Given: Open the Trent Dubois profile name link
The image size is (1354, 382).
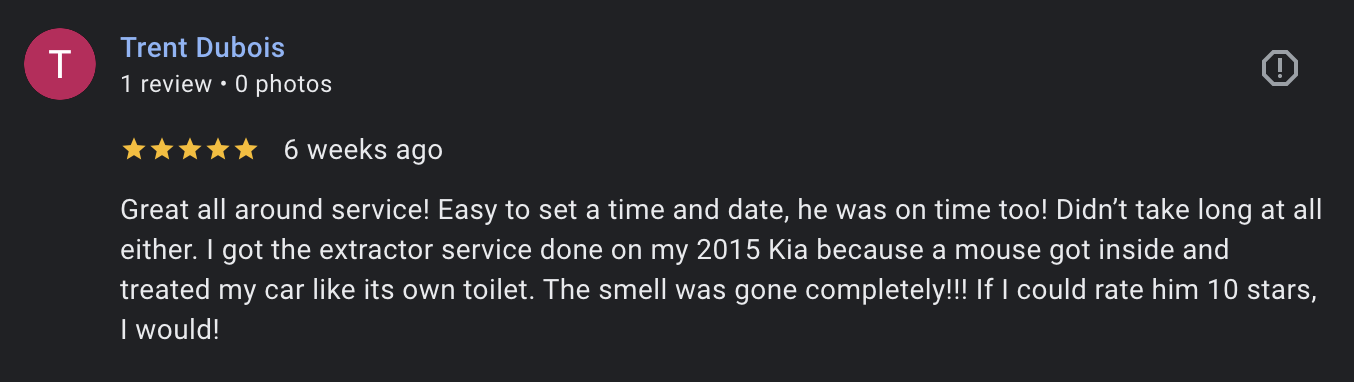Looking at the screenshot, I should pos(203,47).
